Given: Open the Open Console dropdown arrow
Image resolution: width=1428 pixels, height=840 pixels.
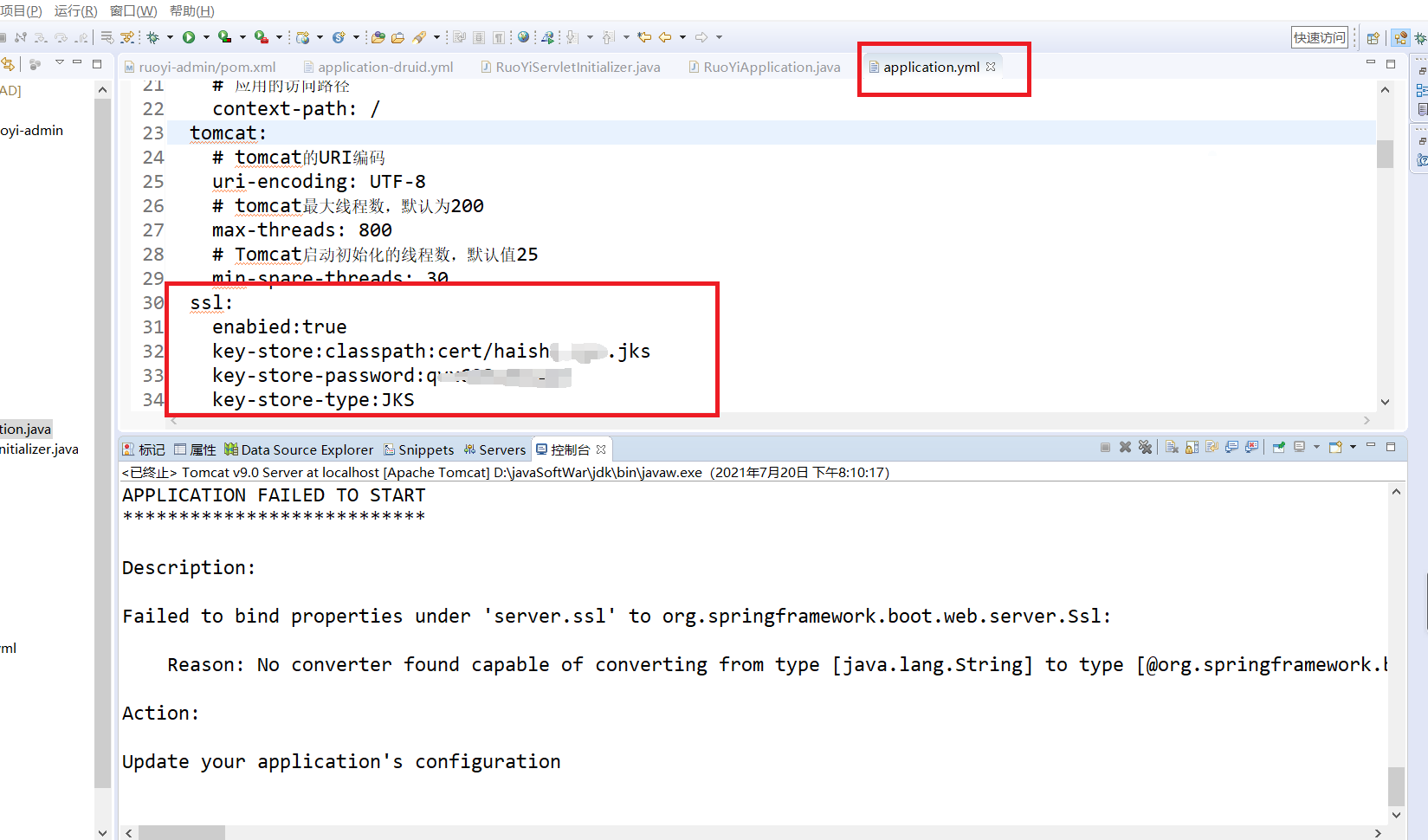Looking at the screenshot, I should coord(1353,447).
